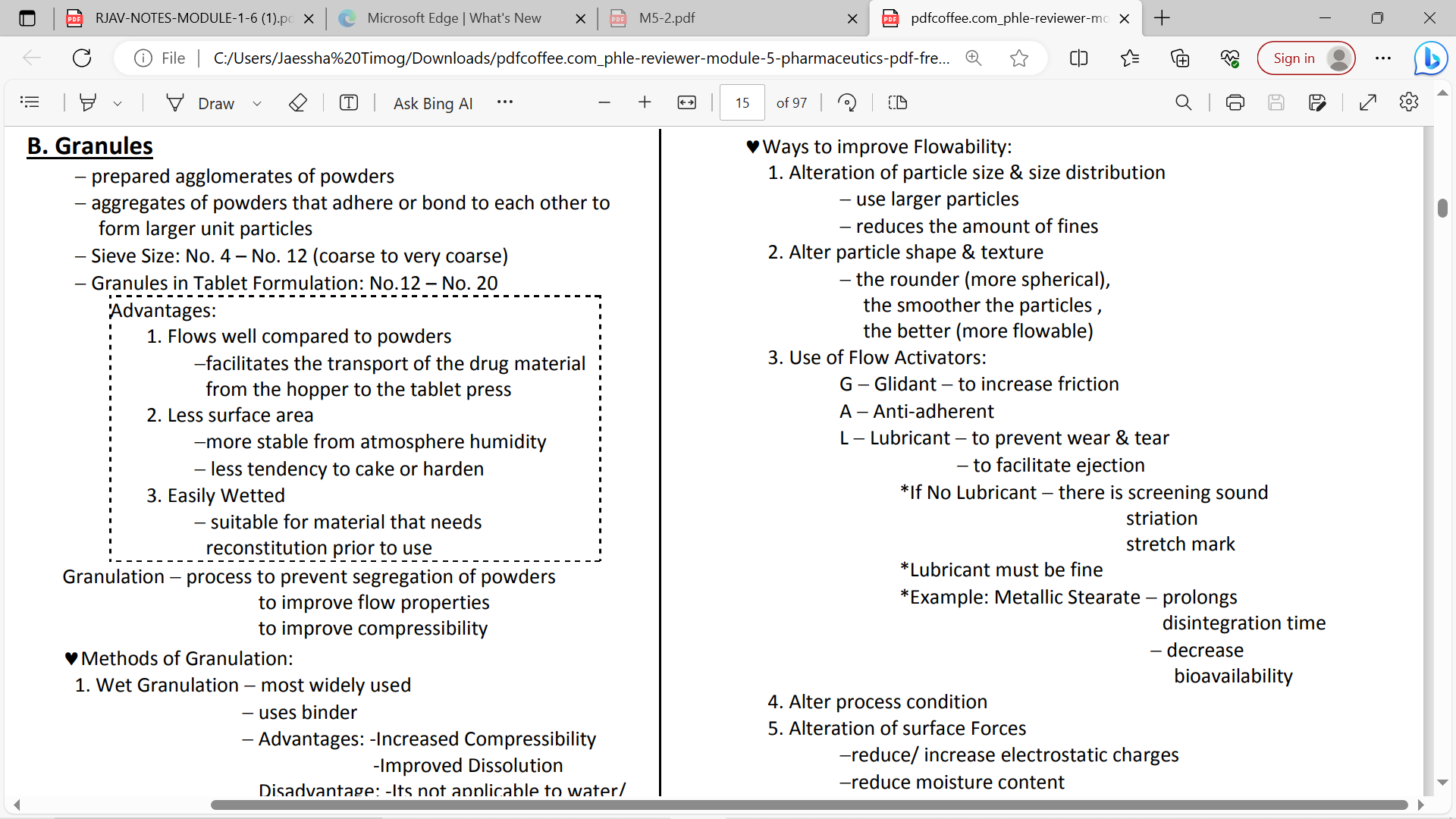
Task: Click the page number input field
Action: coord(742,102)
